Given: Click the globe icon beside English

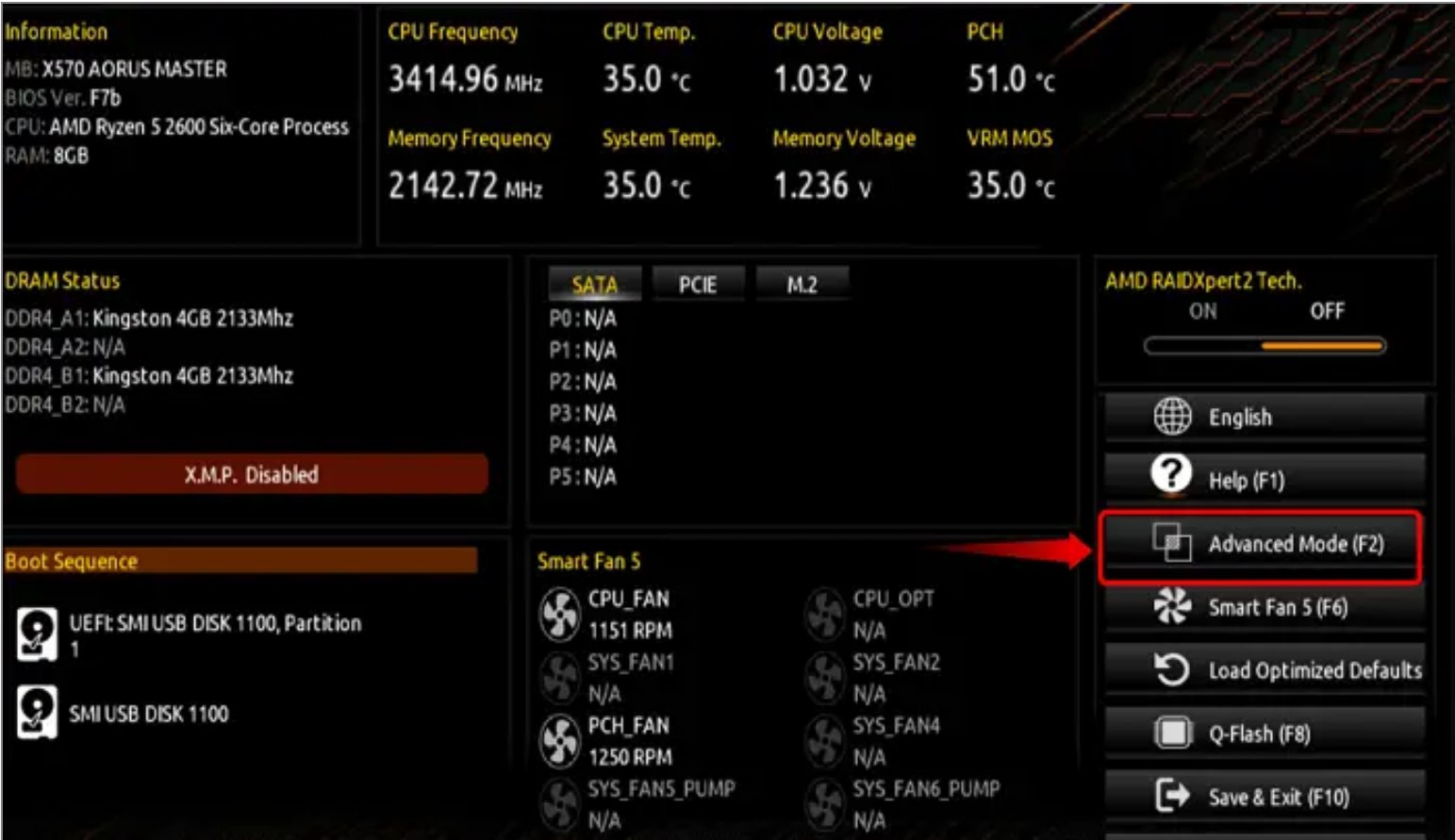Looking at the screenshot, I should click(x=1172, y=416).
